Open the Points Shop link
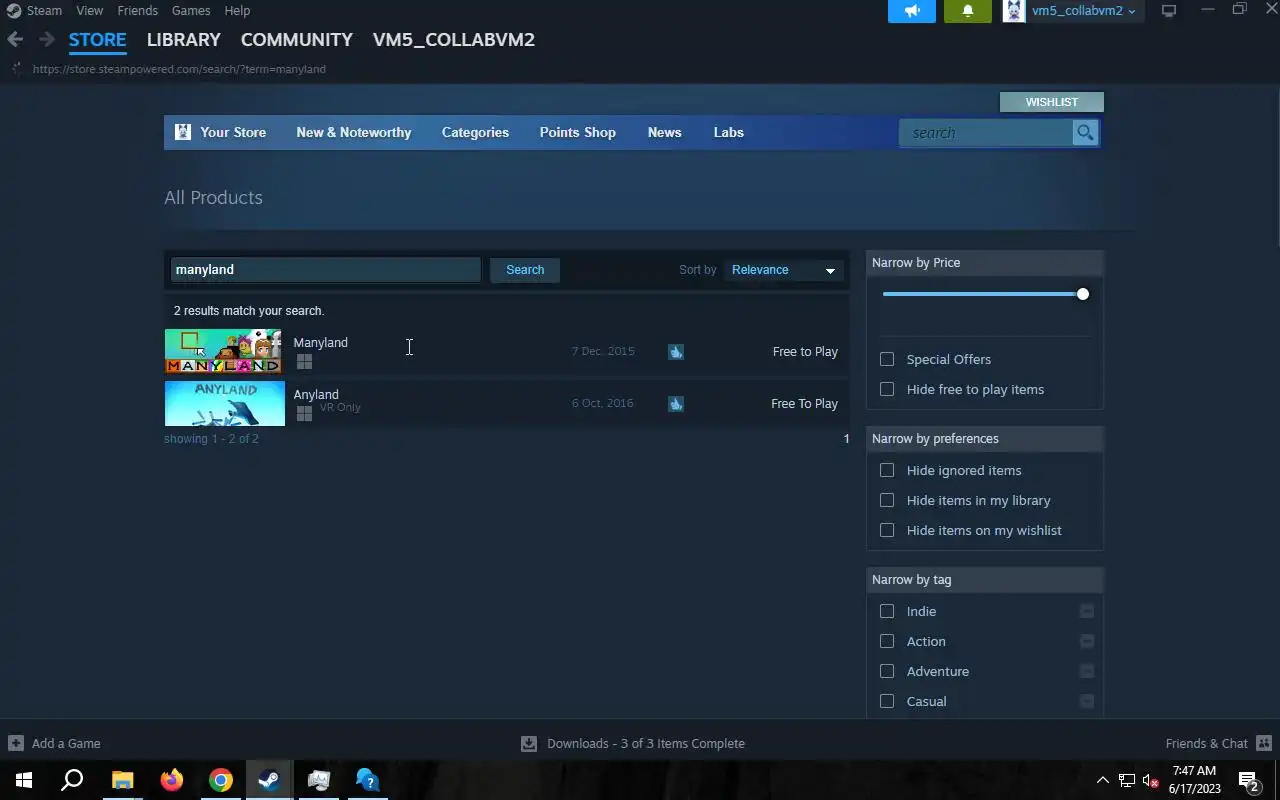Image resolution: width=1280 pixels, height=800 pixels. pos(577,132)
